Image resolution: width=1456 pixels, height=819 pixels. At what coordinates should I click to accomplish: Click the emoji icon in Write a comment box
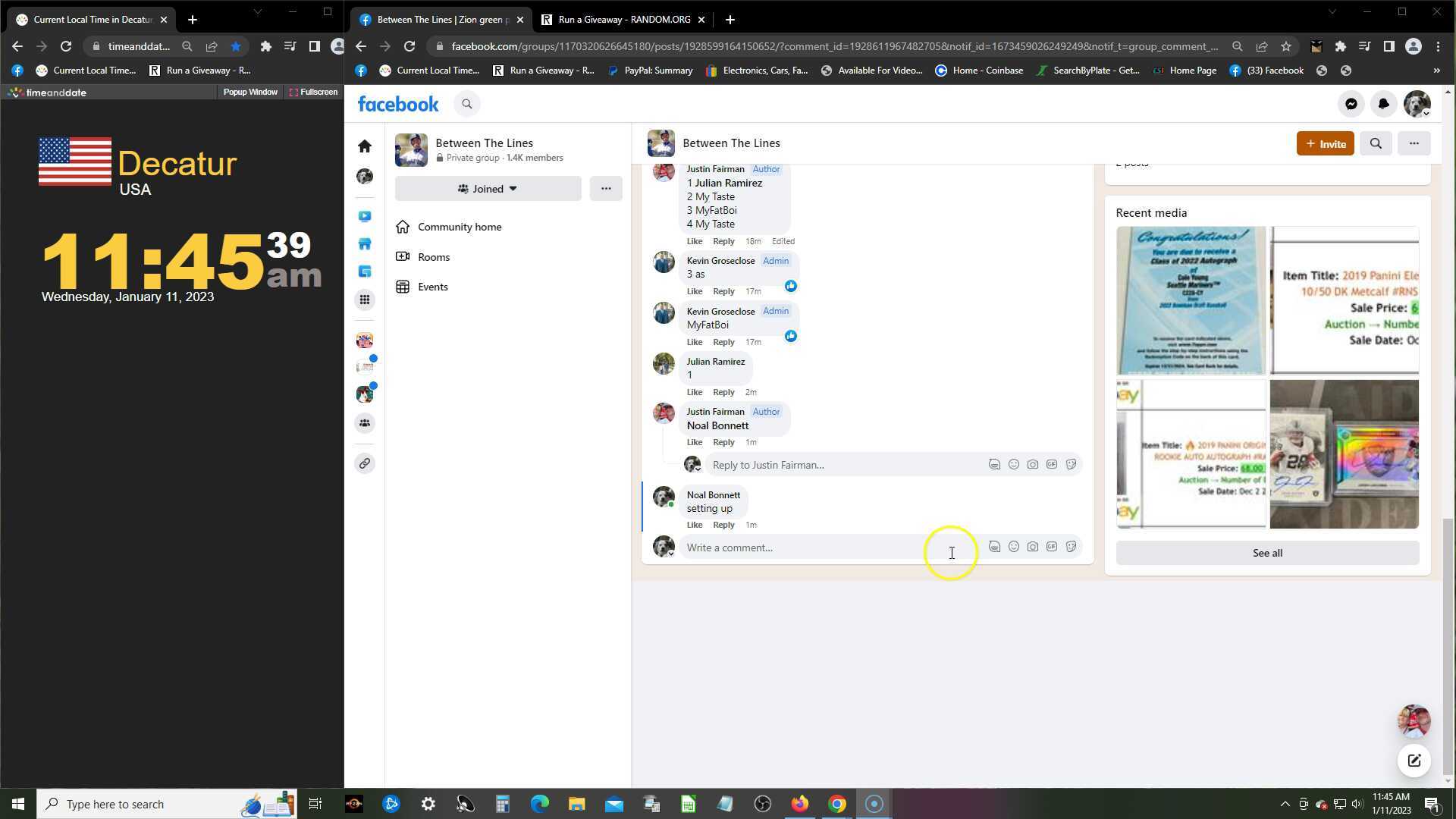click(1013, 547)
